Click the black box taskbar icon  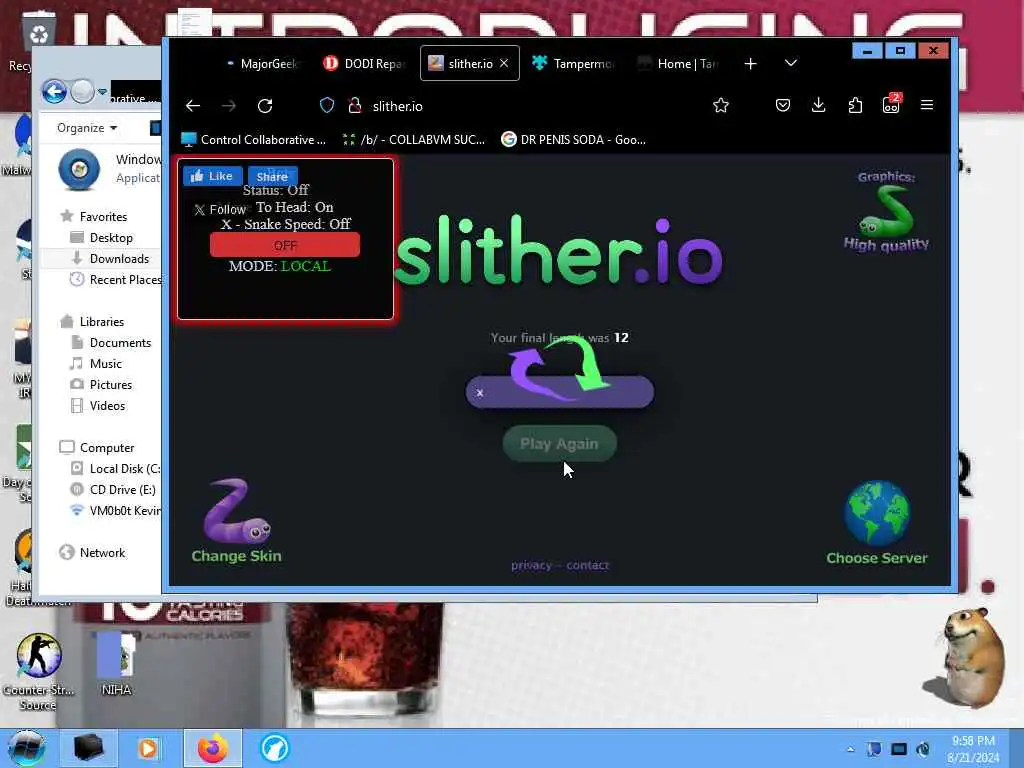click(88, 748)
